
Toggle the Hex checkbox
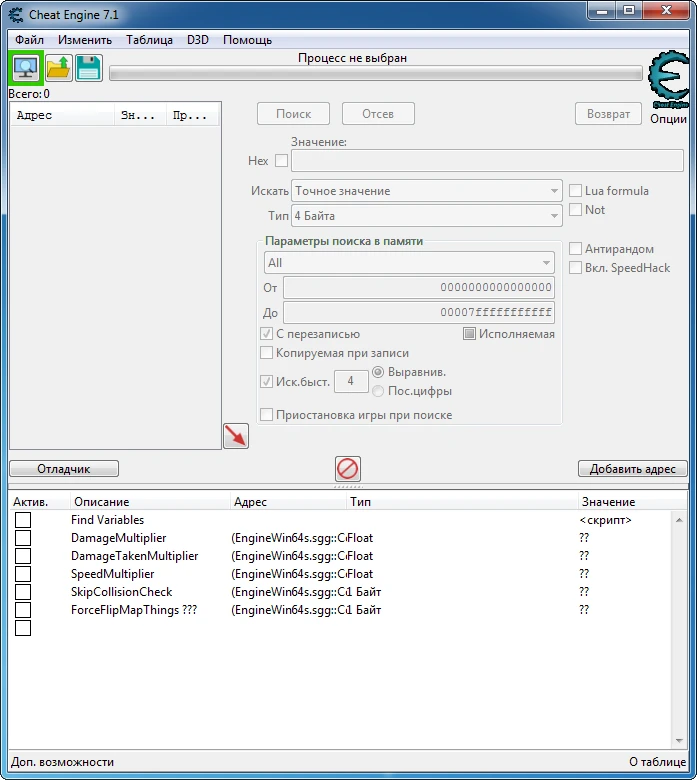pyautogui.click(x=282, y=161)
